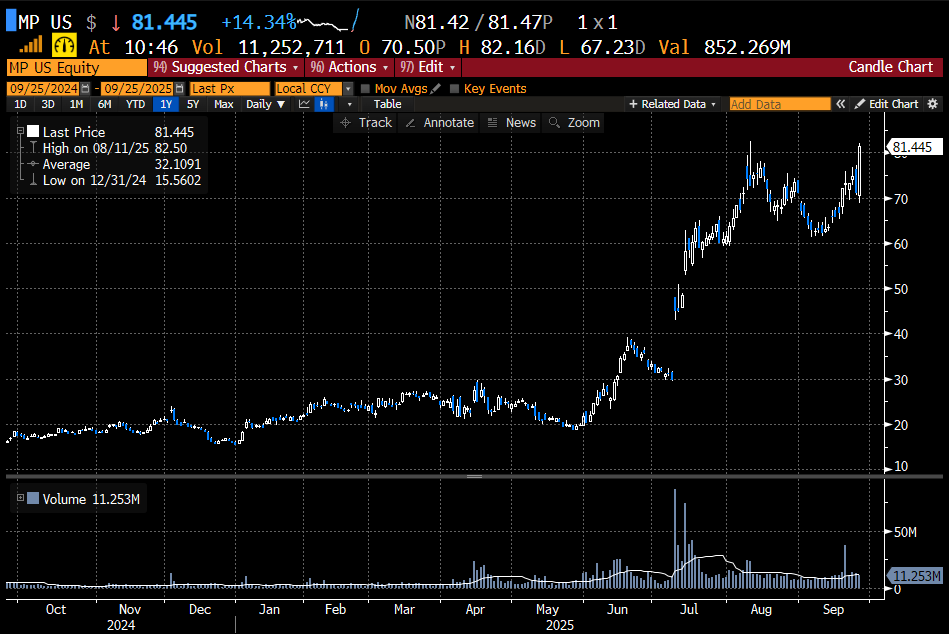
Task: Open the Suggested Charts dropdown
Action: 226,67
